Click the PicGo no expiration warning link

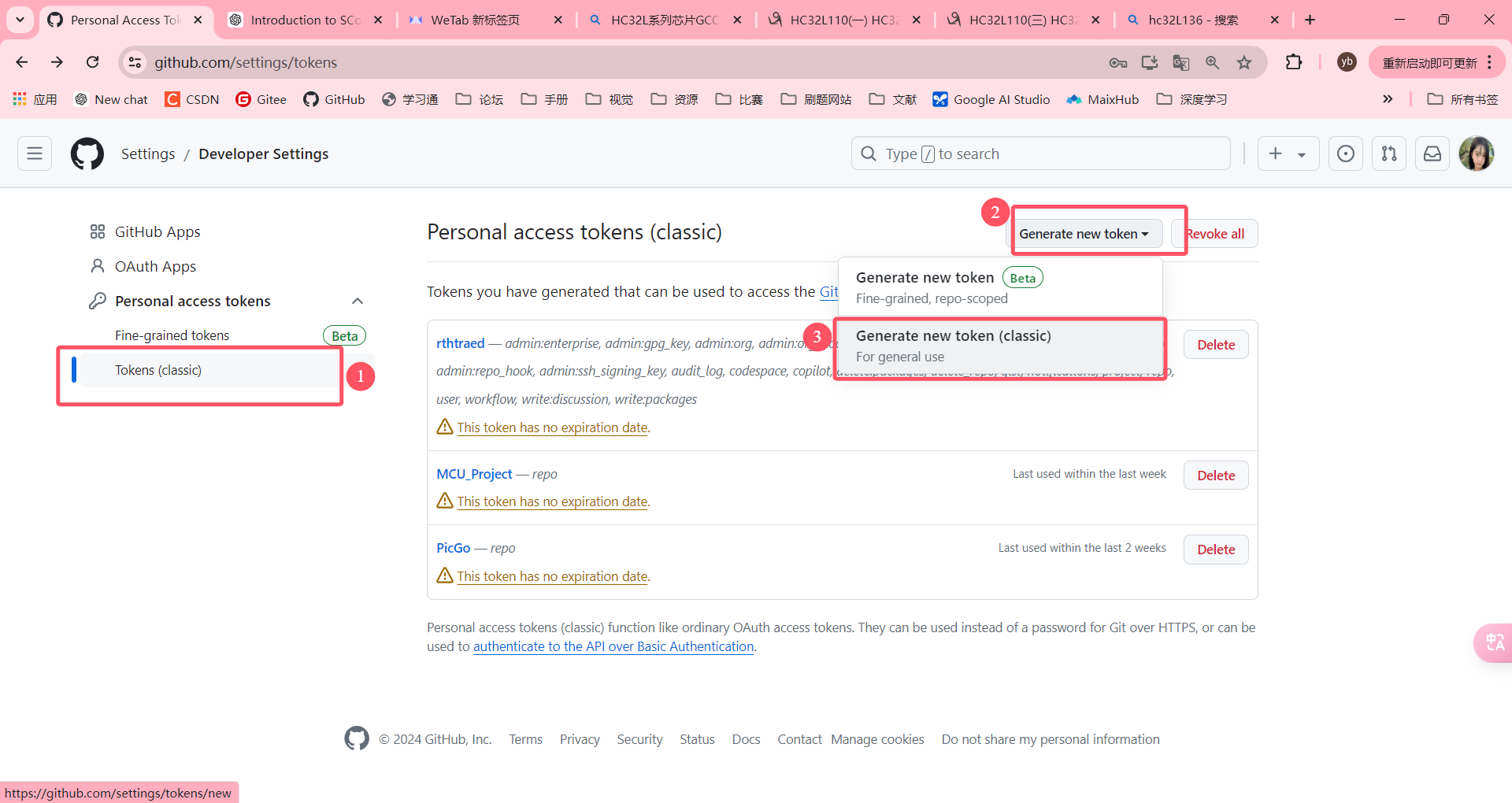coord(553,576)
